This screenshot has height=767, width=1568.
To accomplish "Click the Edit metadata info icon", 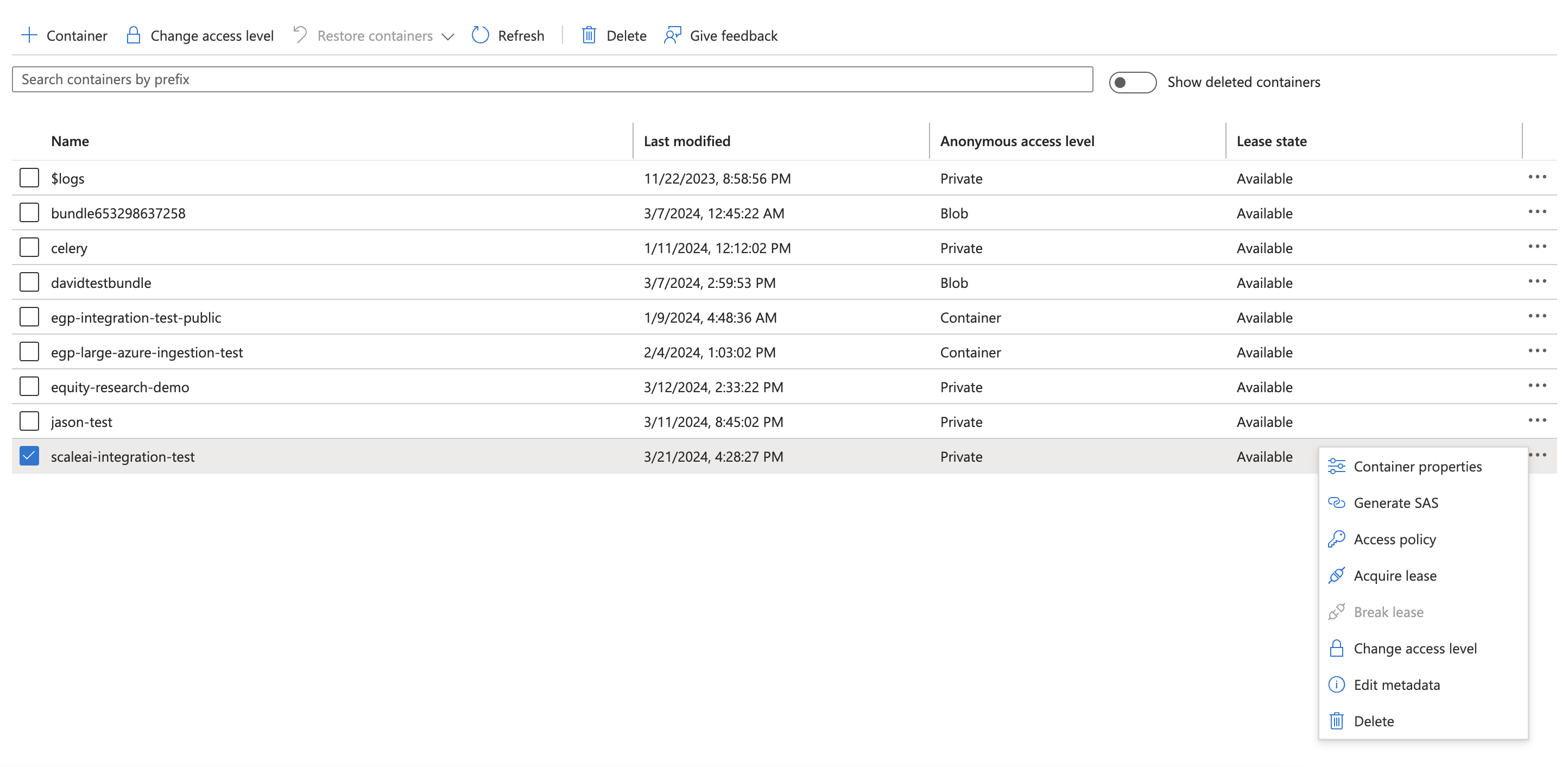I will coord(1336,685).
